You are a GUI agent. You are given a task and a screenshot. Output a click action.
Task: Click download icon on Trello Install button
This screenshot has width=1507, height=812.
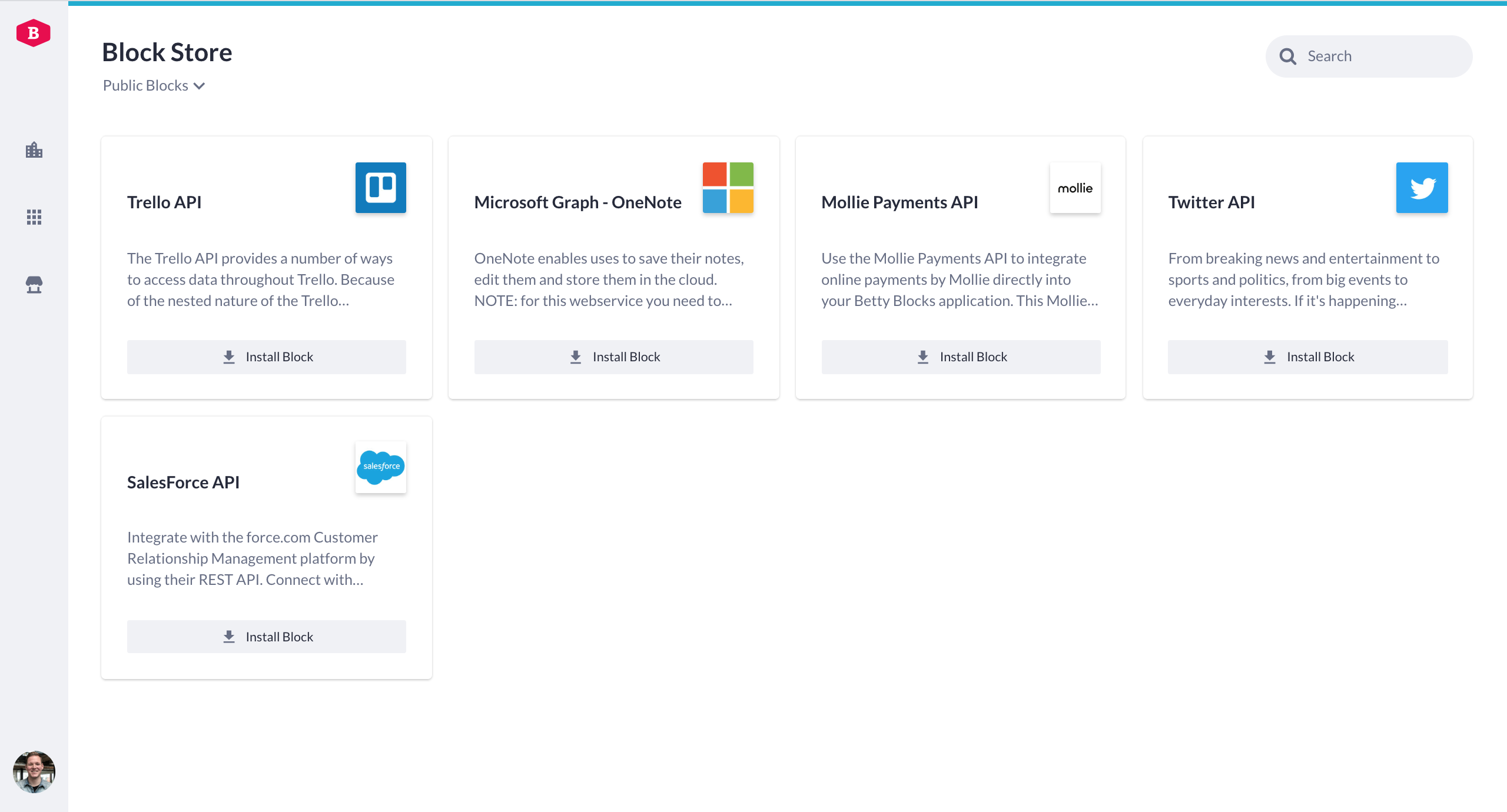229,357
